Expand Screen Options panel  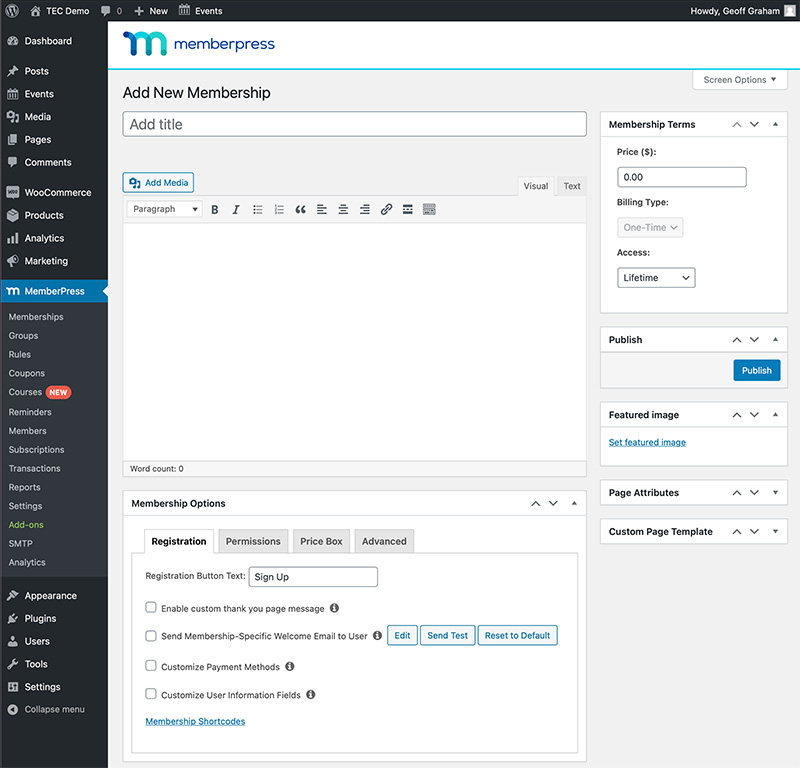[x=739, y=80]
